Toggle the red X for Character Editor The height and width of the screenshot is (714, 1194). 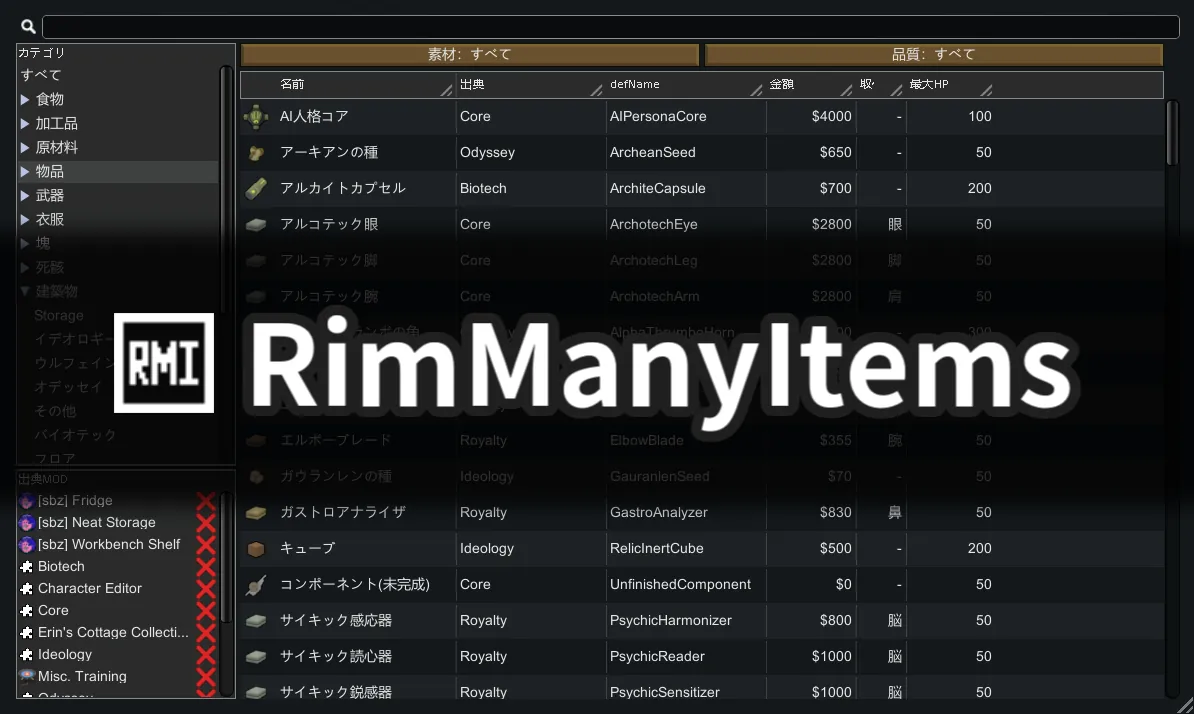pyautogui.click(x=206, y=589)
